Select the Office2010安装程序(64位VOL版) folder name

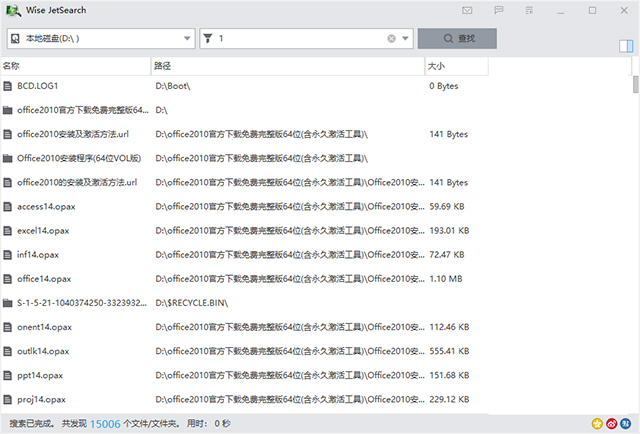(x=79, y=158)
